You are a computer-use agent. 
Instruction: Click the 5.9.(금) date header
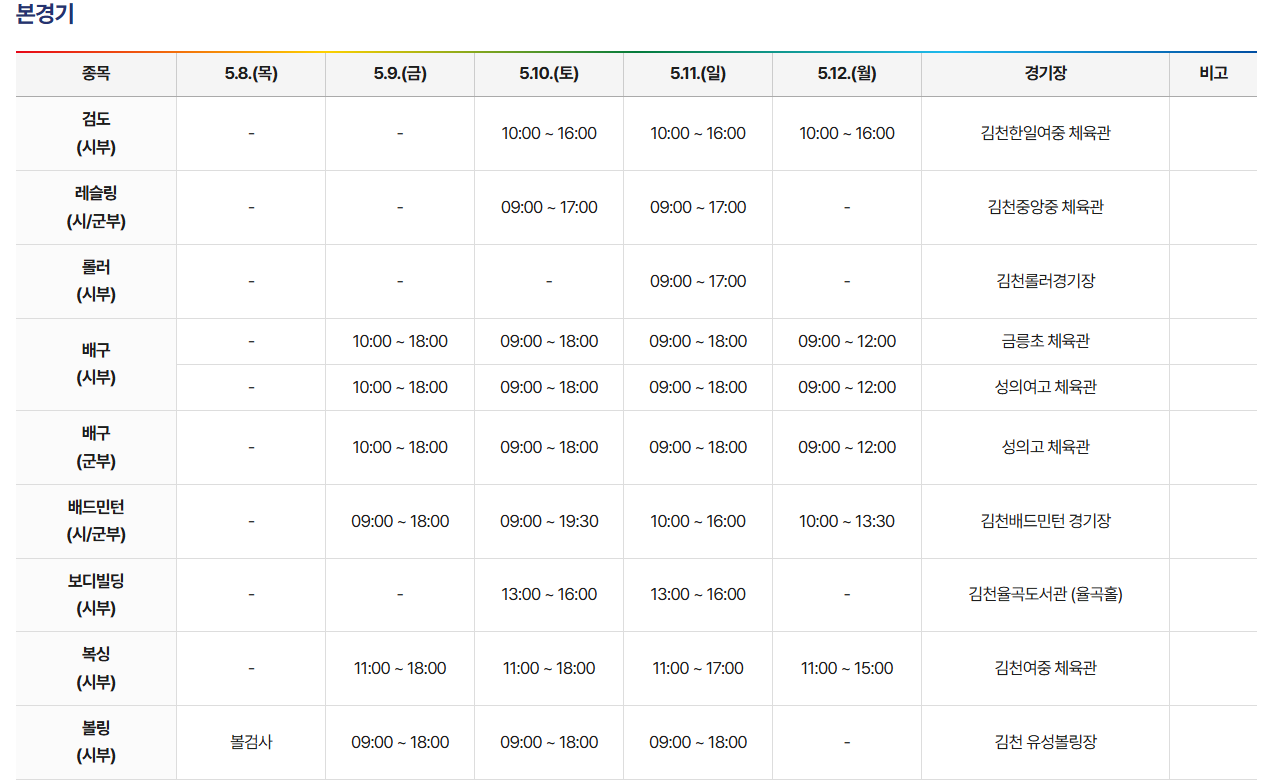click(399, 74)
